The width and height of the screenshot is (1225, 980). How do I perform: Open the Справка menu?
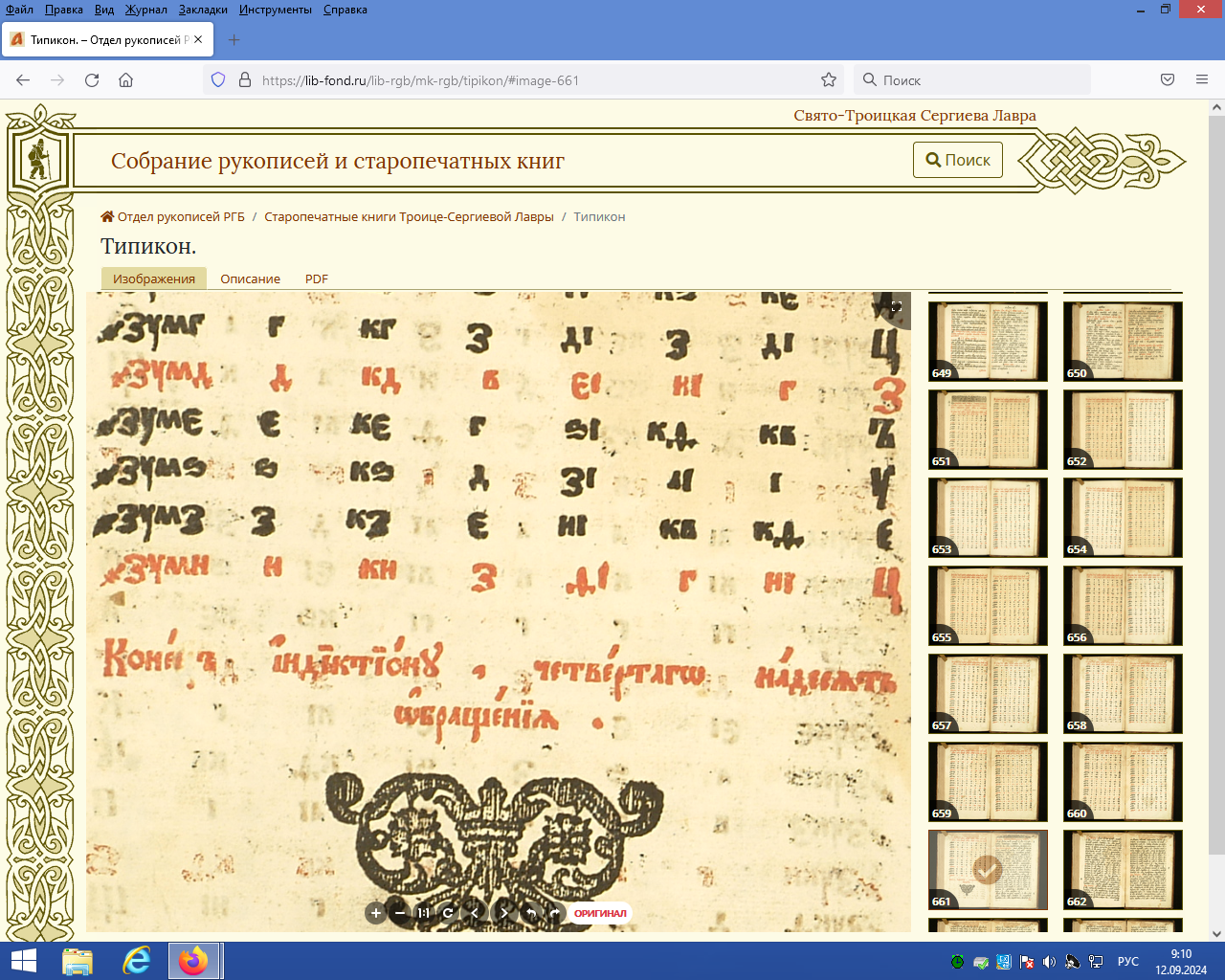point(345,10)
